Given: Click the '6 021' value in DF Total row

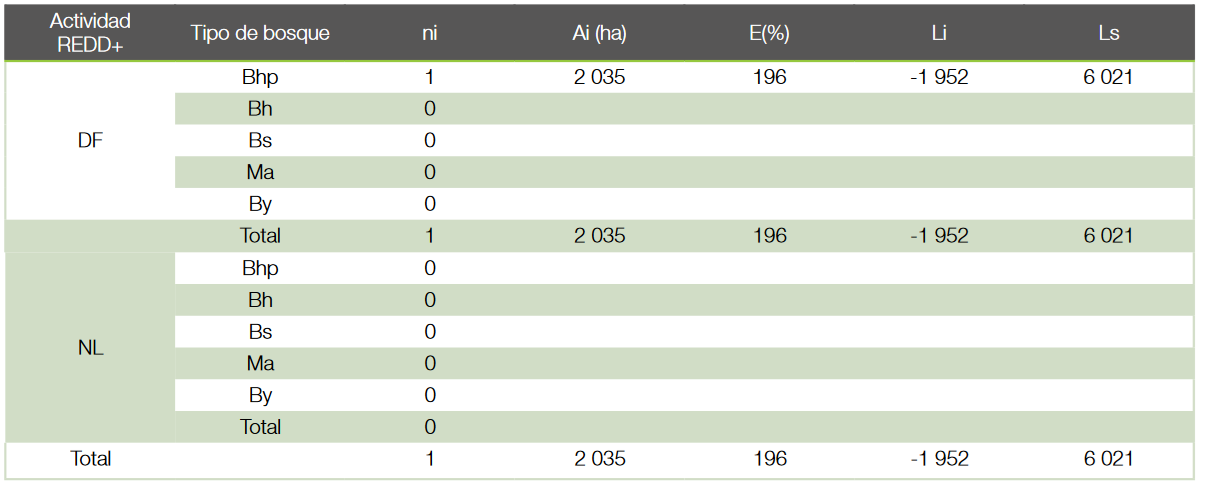Looking at the screenshot, I should point(1108,237).
